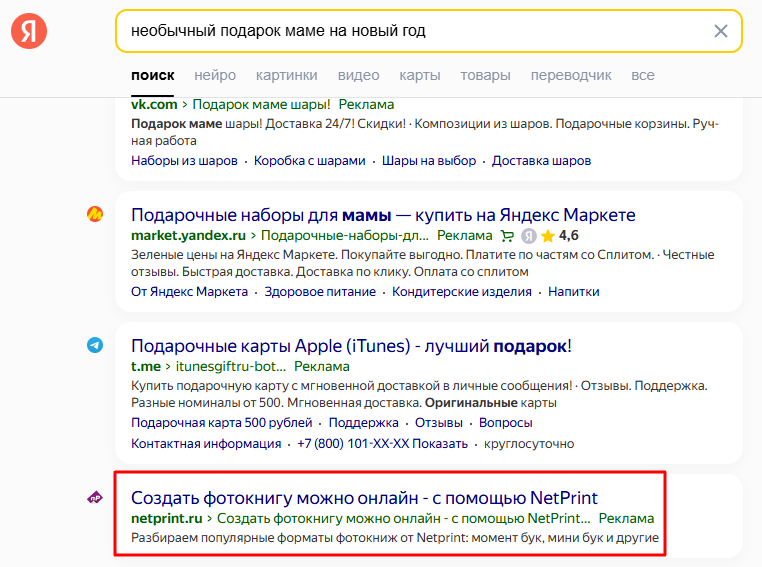Open the 'Наборы из шаров' sitelink
Image resolution: width=762 pixels, height=567 pixels.
point(184,160)
